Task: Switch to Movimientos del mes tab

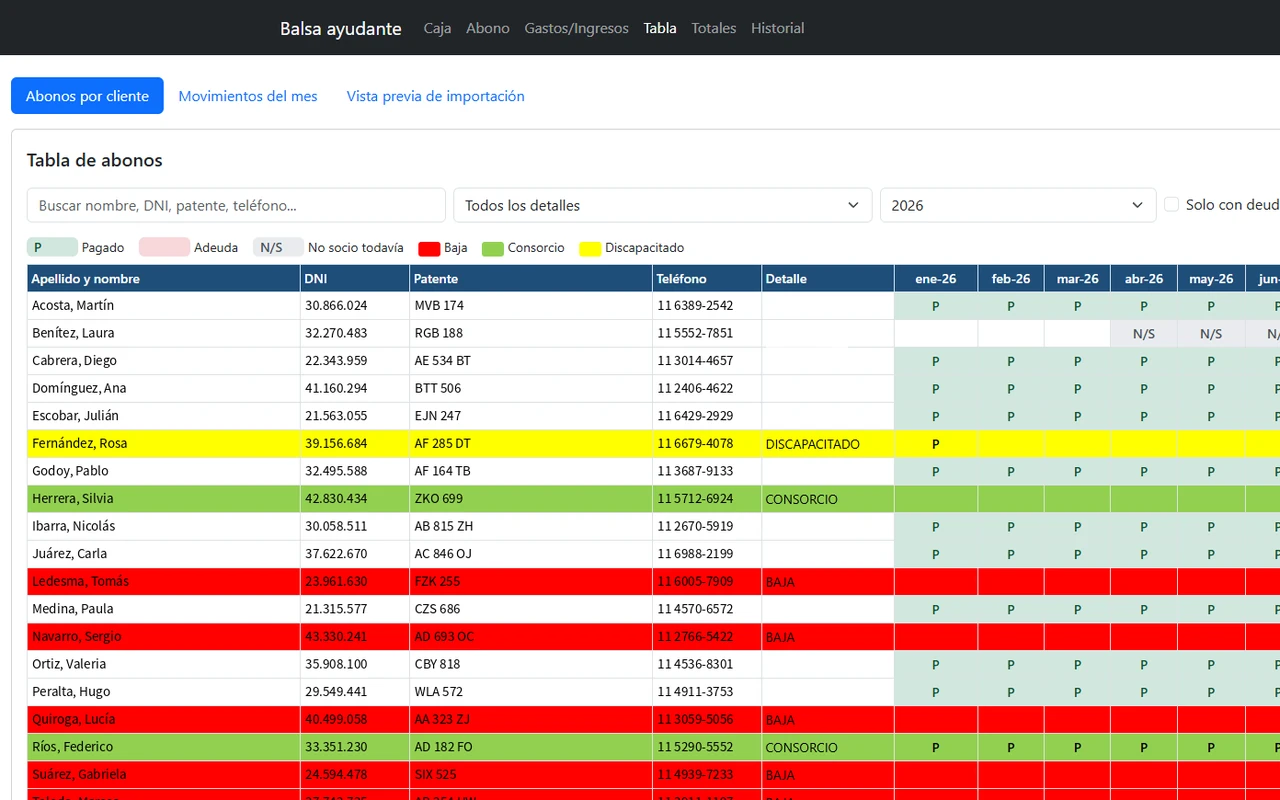Action: click(248, 96)
